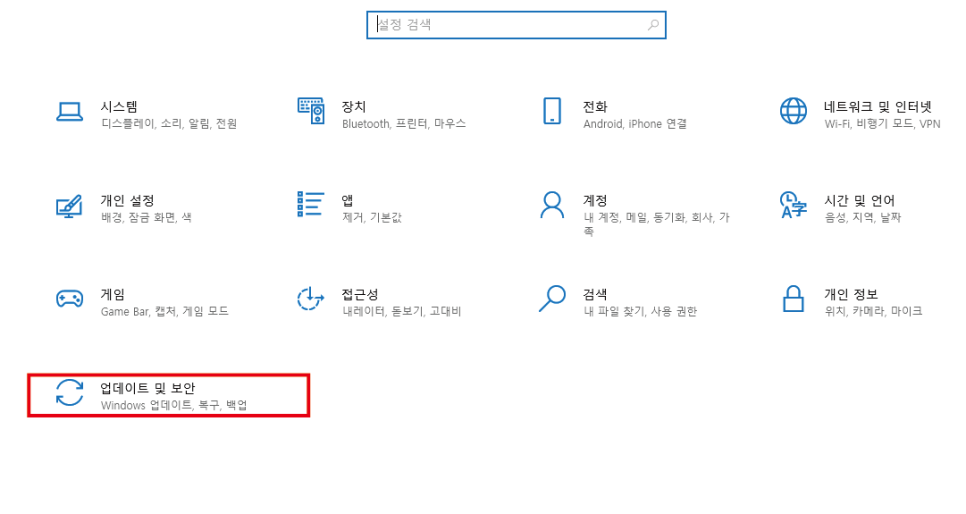Click the Accounts person icon

(x=552, y=205)
